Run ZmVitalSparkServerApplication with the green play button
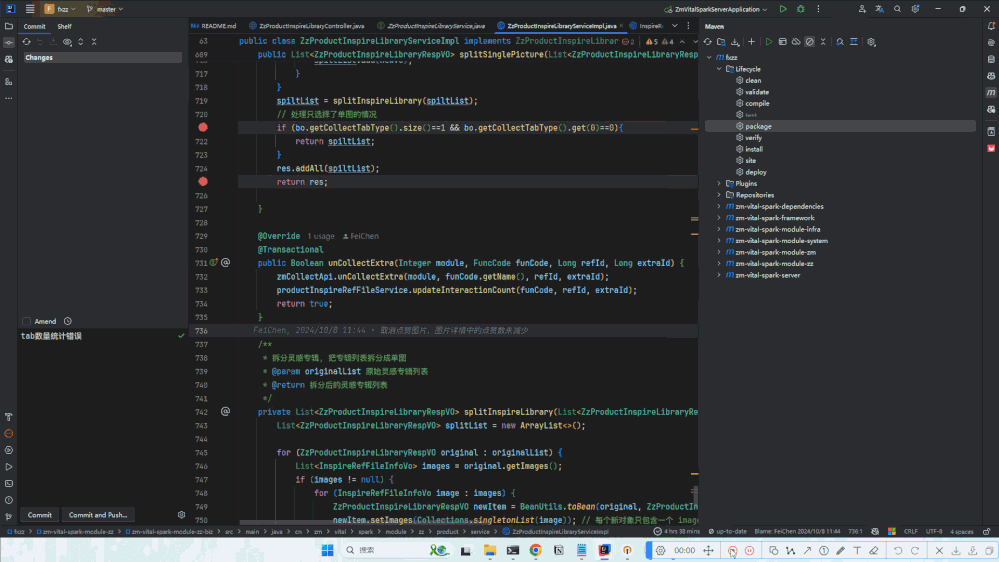 coord(783,9)
